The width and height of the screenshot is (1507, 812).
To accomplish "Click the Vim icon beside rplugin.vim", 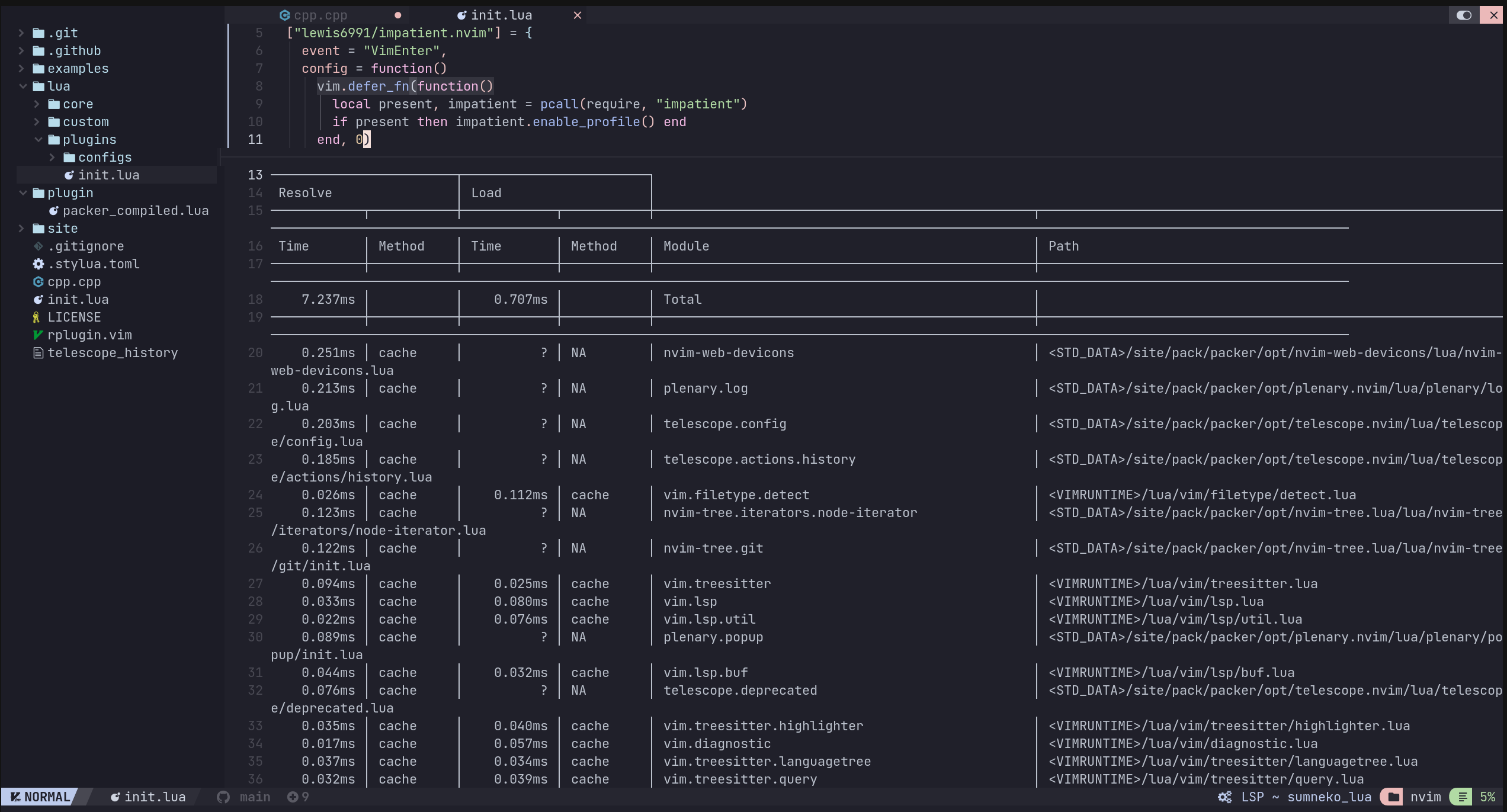I will click(38, 335).
